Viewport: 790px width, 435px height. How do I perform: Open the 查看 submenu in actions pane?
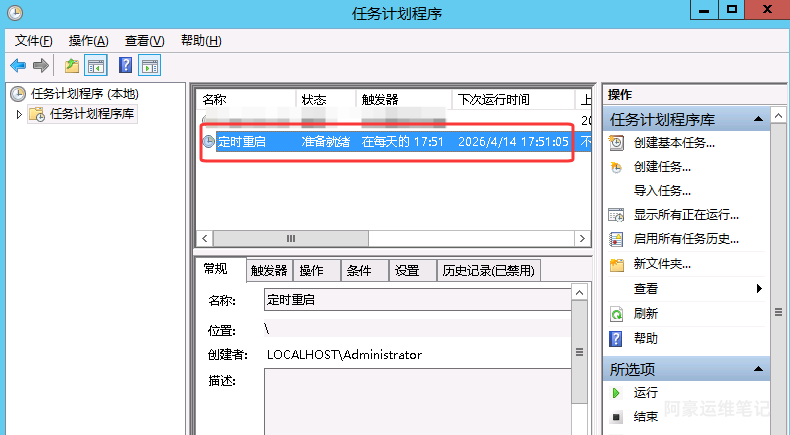(x=645, y=288)
